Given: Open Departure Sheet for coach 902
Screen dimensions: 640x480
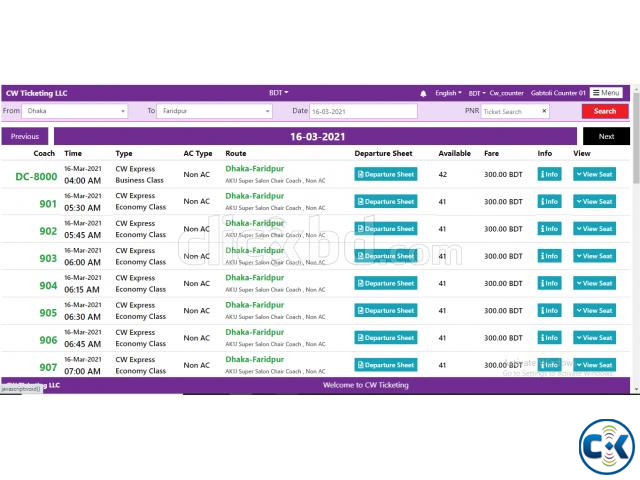Looking at the screenshot, I should click(x=386, y=229).
